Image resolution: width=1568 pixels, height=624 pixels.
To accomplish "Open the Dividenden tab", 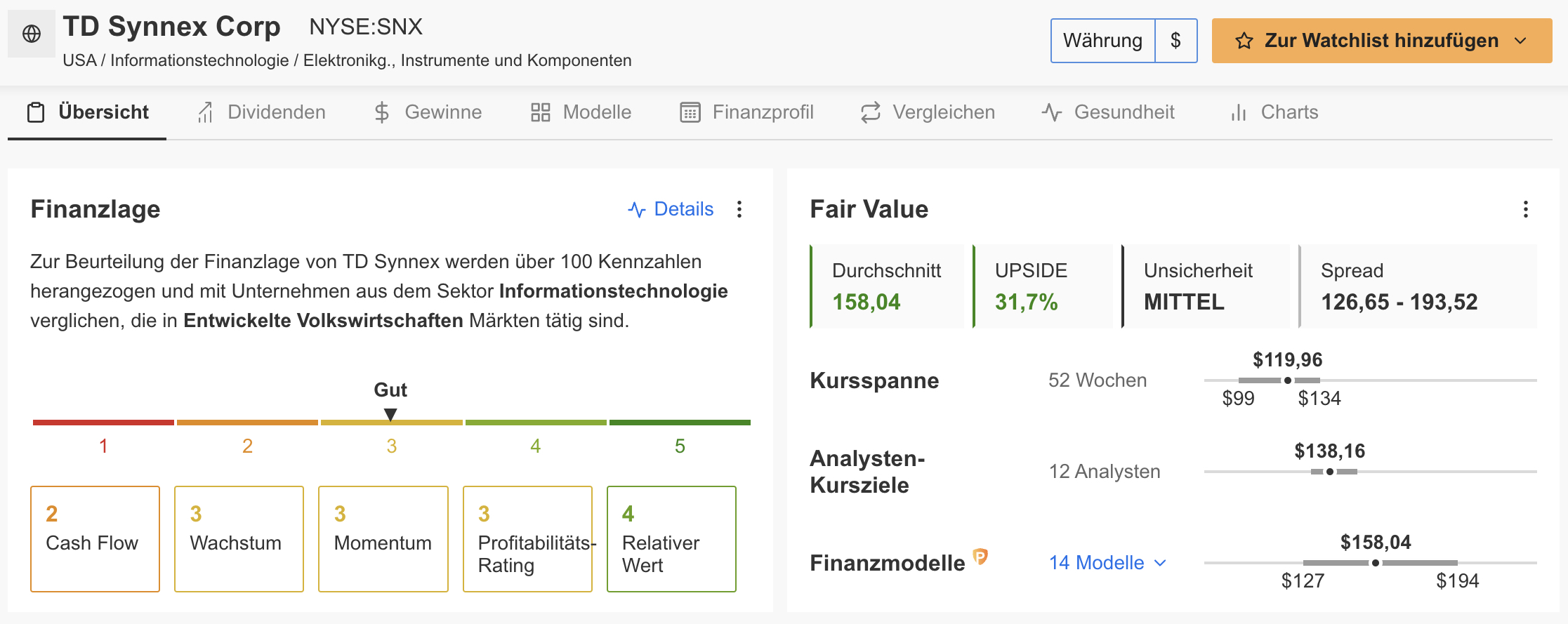I will click(261, 112).
